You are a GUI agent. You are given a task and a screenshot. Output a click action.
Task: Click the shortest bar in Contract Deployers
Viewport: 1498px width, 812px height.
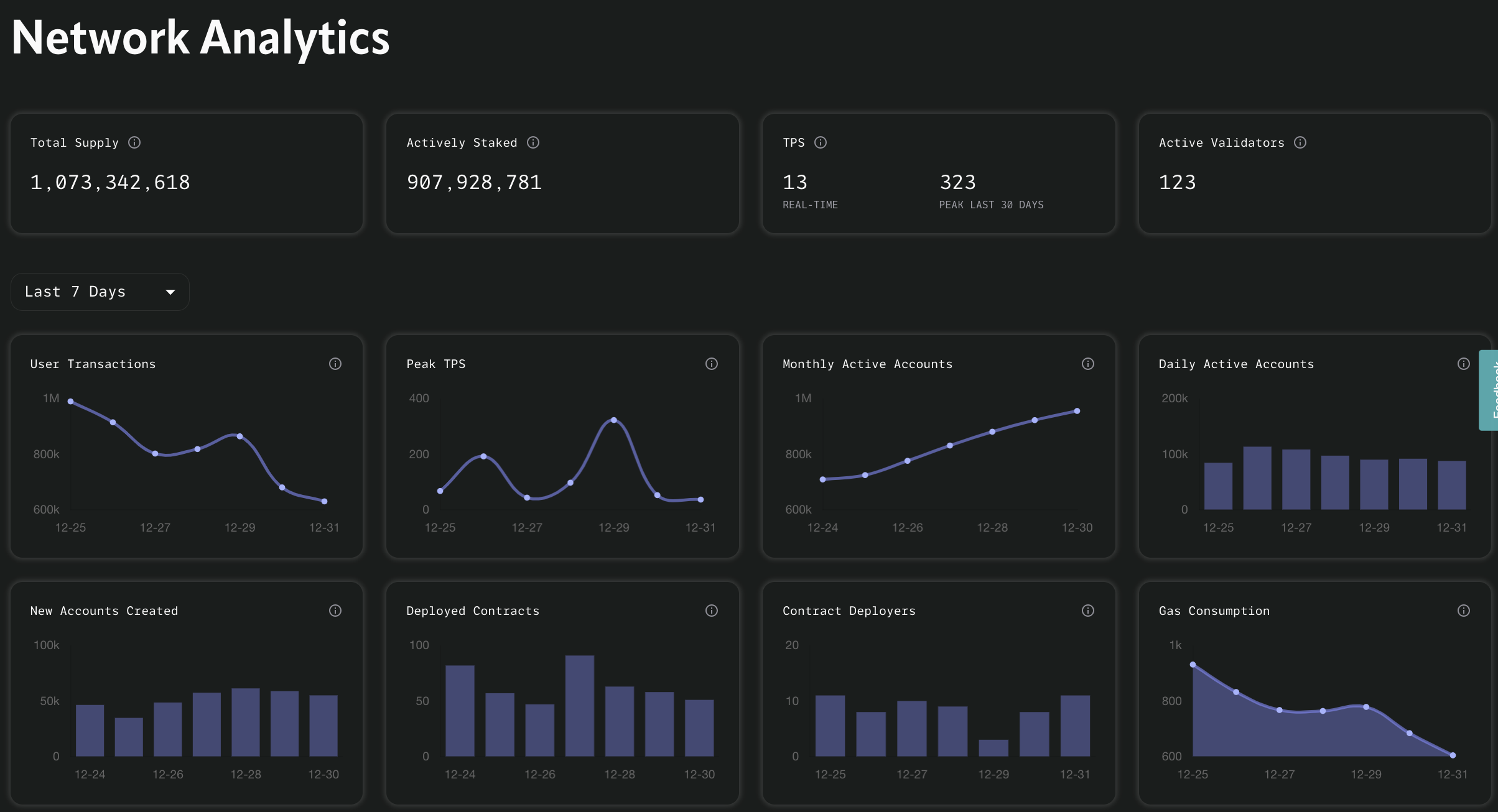click(993, 748)
